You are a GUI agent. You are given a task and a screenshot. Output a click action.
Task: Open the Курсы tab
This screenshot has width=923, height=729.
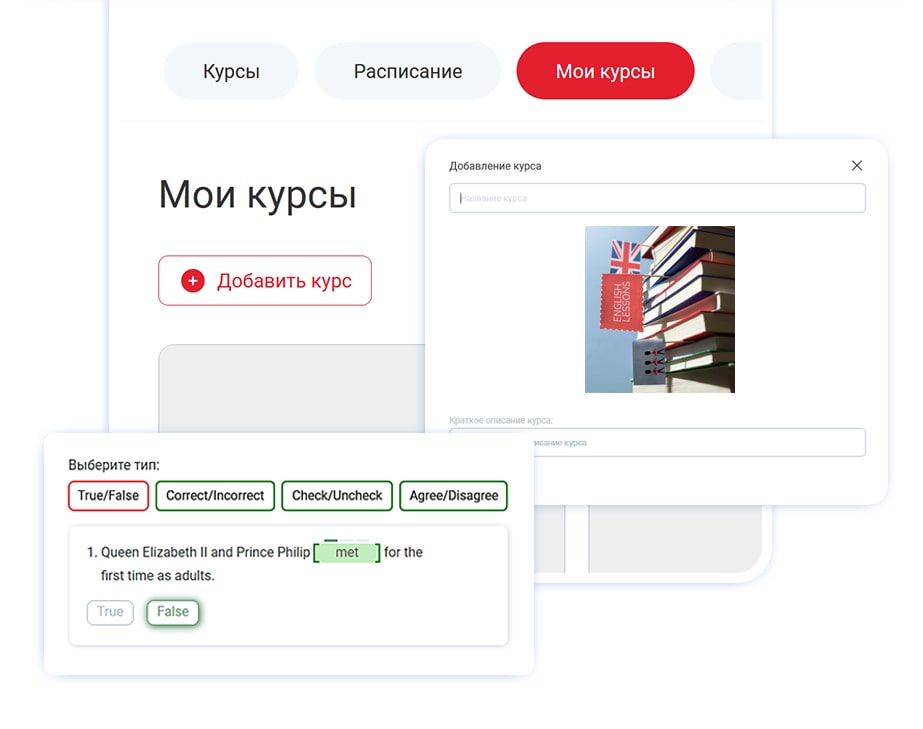231,72
